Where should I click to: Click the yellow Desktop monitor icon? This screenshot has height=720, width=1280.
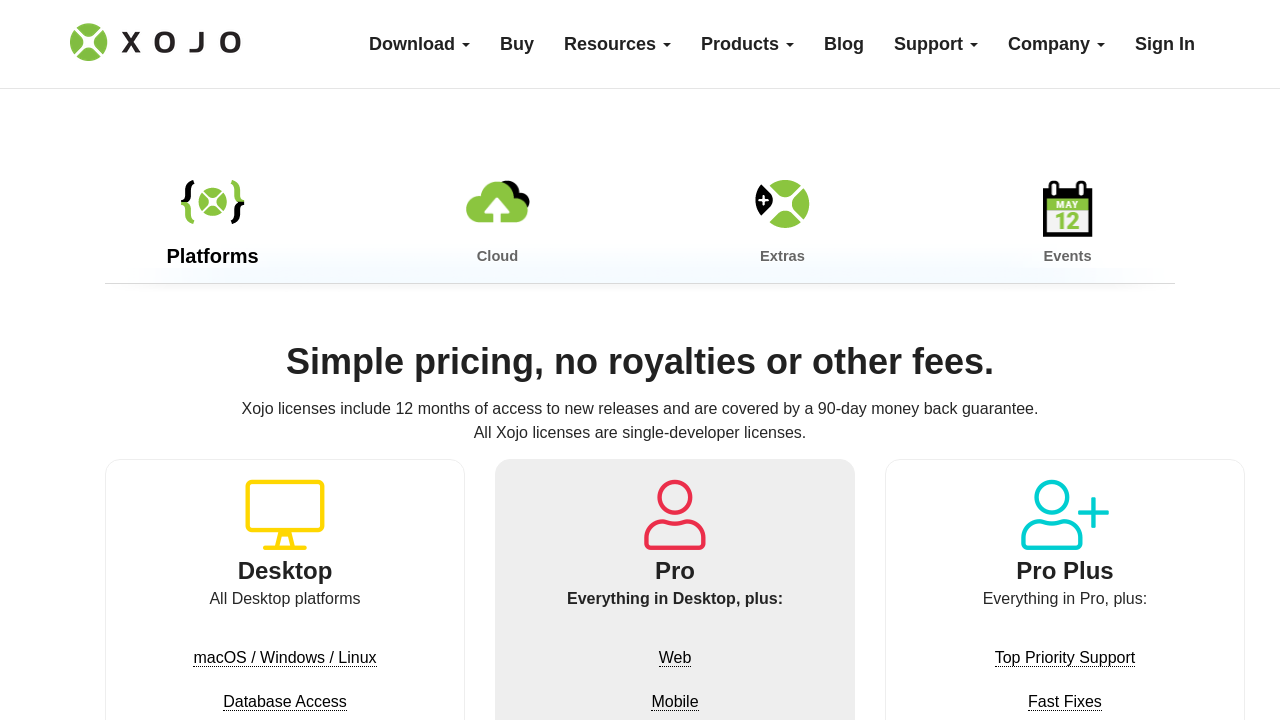285,514
